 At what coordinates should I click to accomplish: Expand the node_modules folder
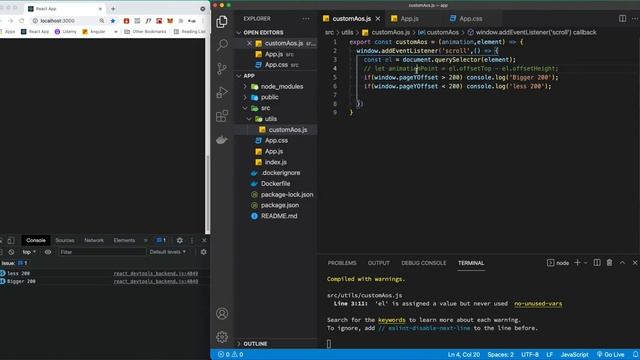(x=245, y=87)
